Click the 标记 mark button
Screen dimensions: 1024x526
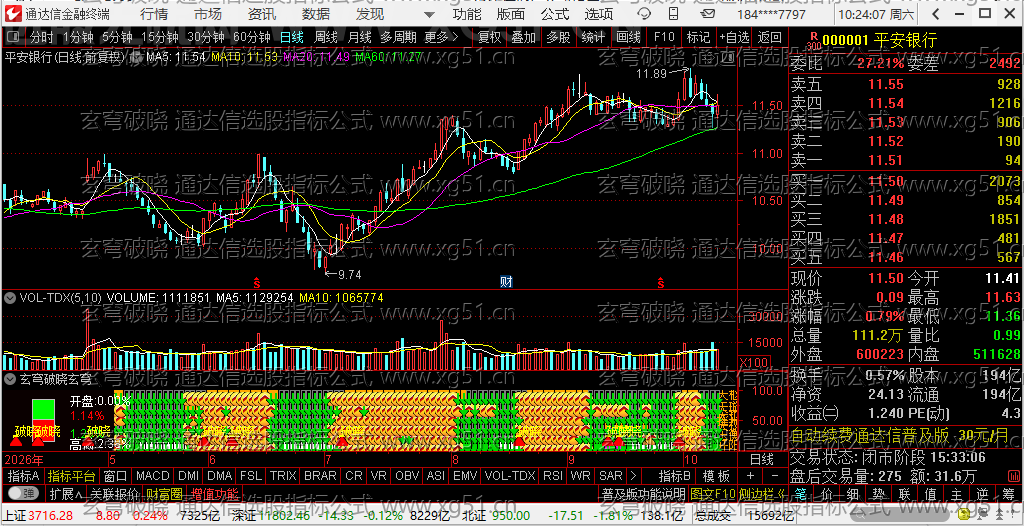click(698, 37)
